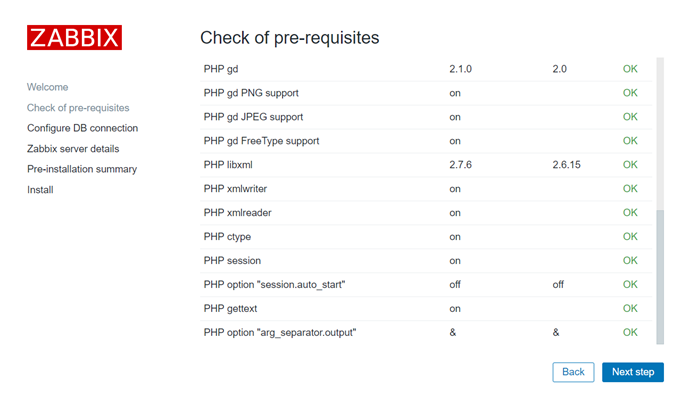Open Configure DB connection step
Image resolution: width=698 pixels, height=404 pixels.
82,128
